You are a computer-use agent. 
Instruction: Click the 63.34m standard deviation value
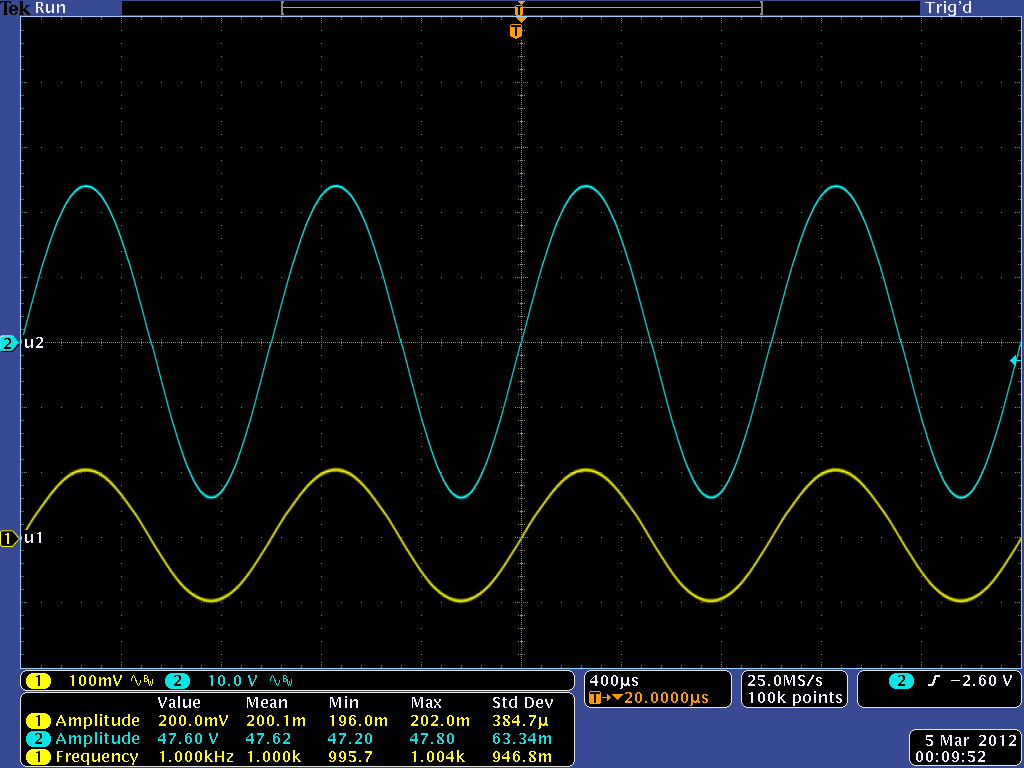(x=522, y=739)
